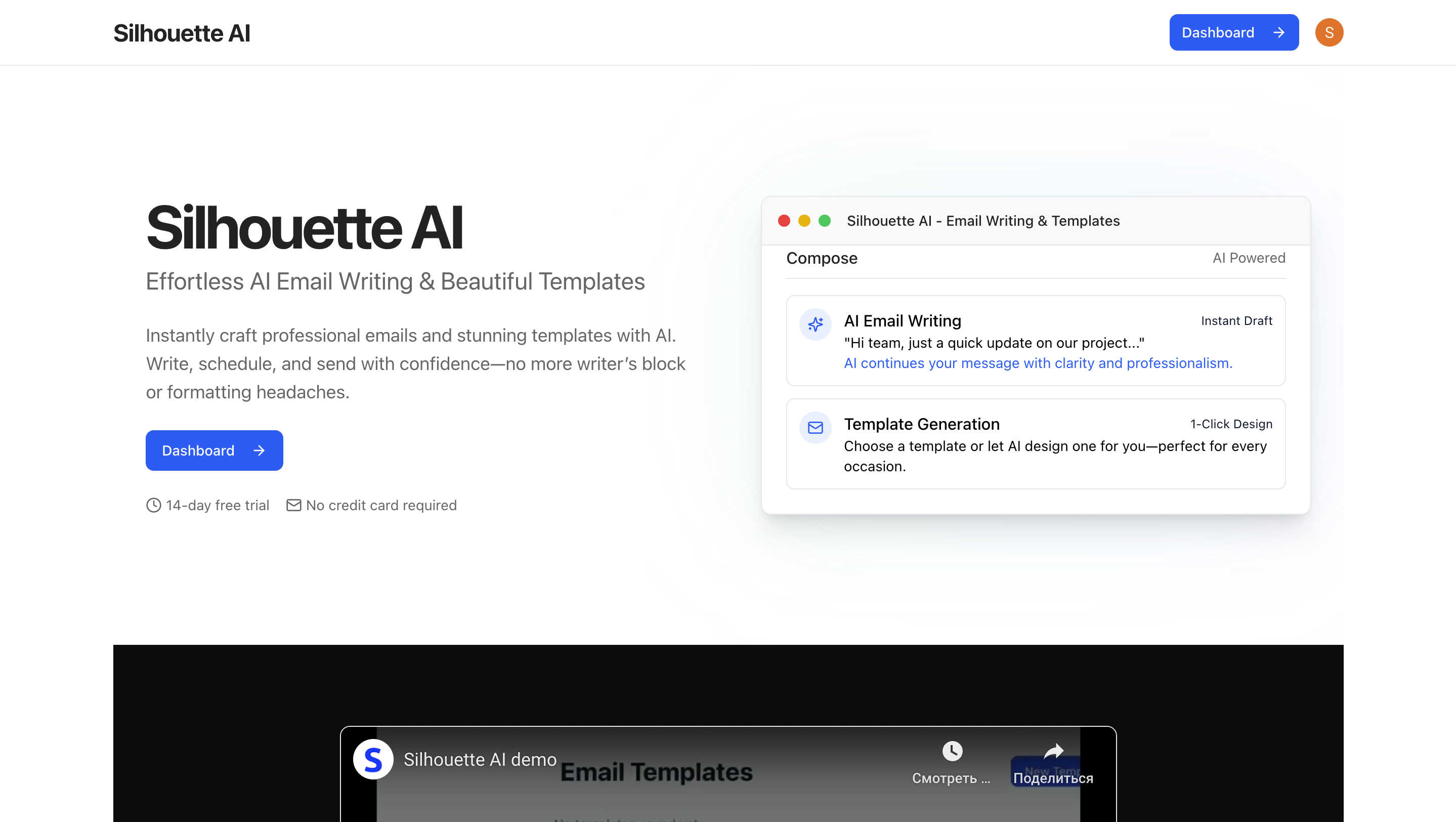
Task: Click the green dot in mock window
Action: coord(825,221)
